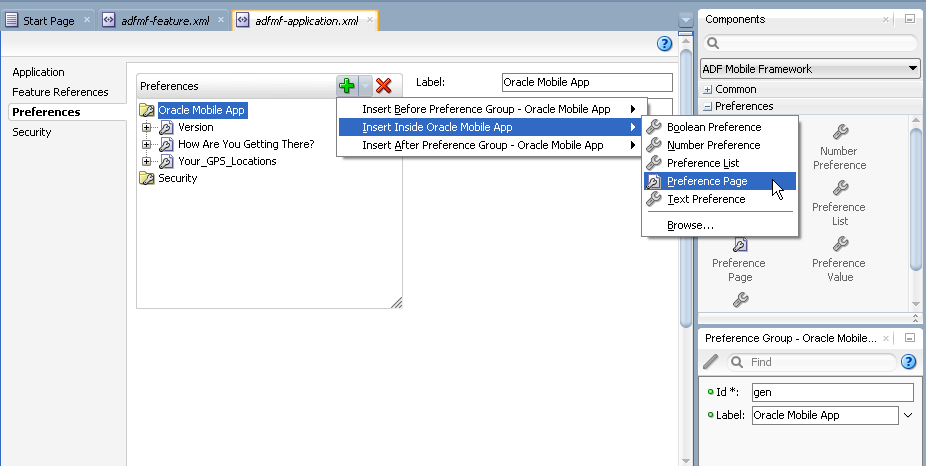
Task: Click wrench icon beside Text Preference
Action: (654, 199)
